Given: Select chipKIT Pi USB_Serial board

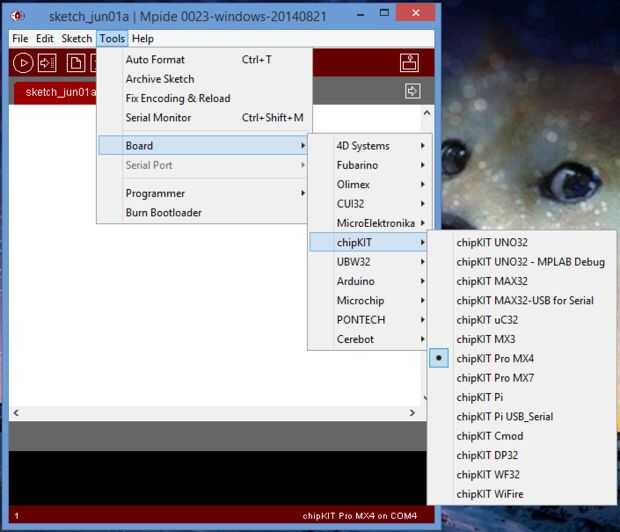Looking at the screenshot, I should 522,417.
